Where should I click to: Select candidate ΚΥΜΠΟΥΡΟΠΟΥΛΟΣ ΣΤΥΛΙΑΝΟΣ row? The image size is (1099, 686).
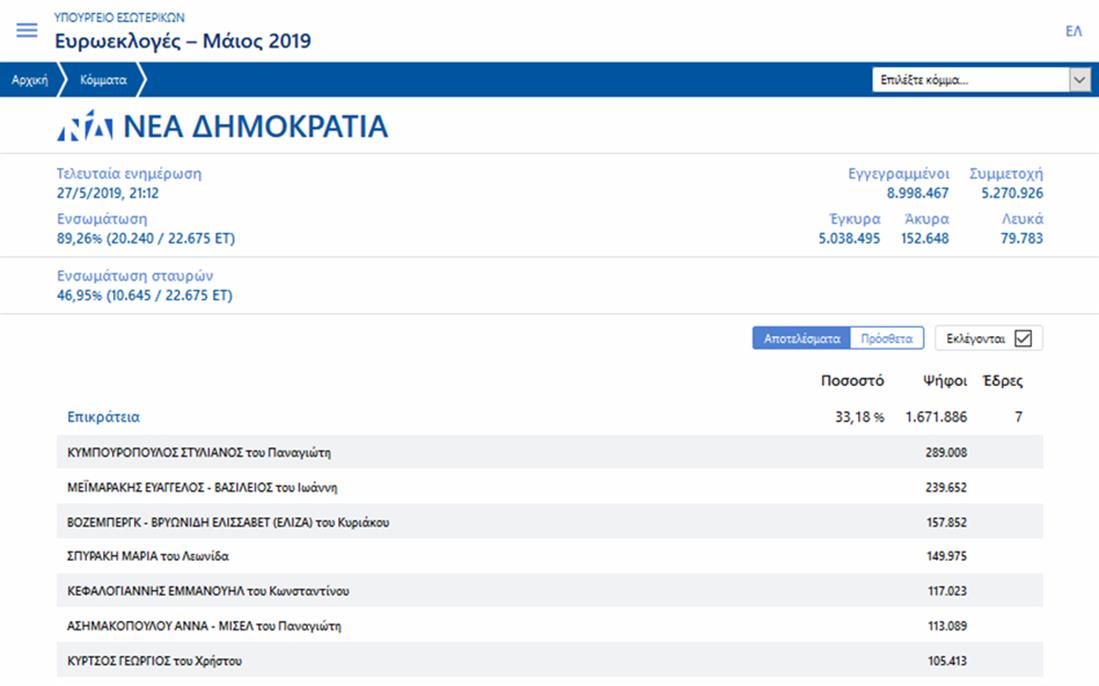coord(199,452)
